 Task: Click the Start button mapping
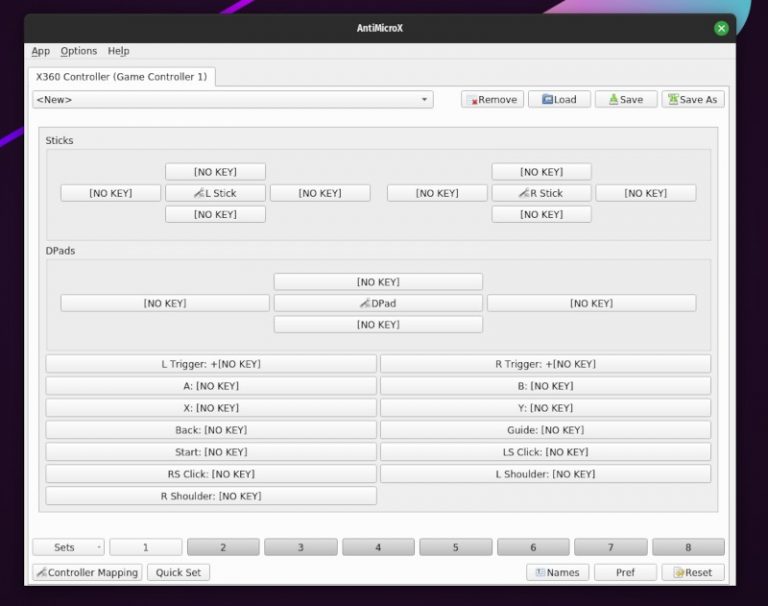click(211, 452)
